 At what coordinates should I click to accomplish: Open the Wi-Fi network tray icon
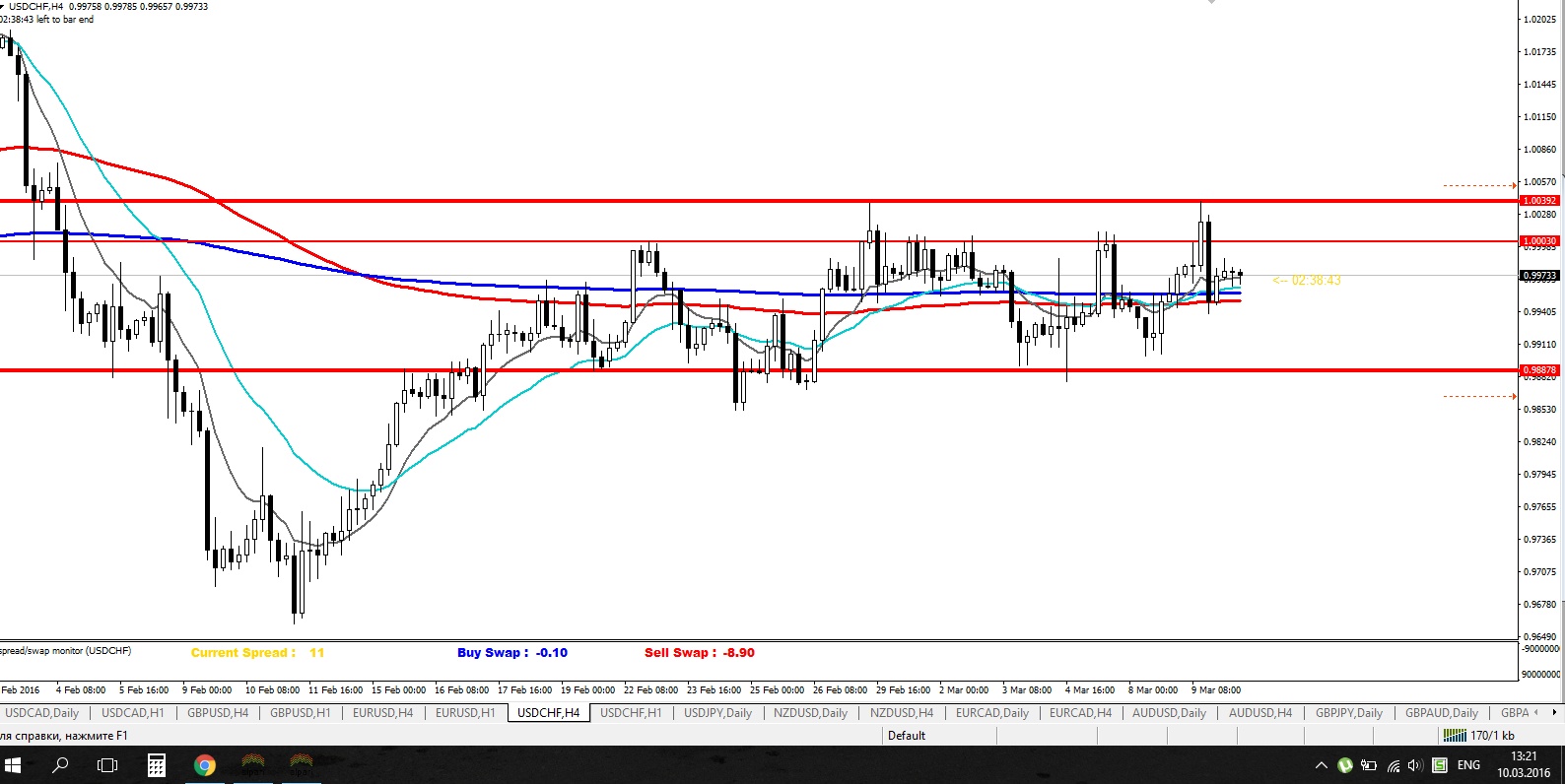pos(1393,765)
